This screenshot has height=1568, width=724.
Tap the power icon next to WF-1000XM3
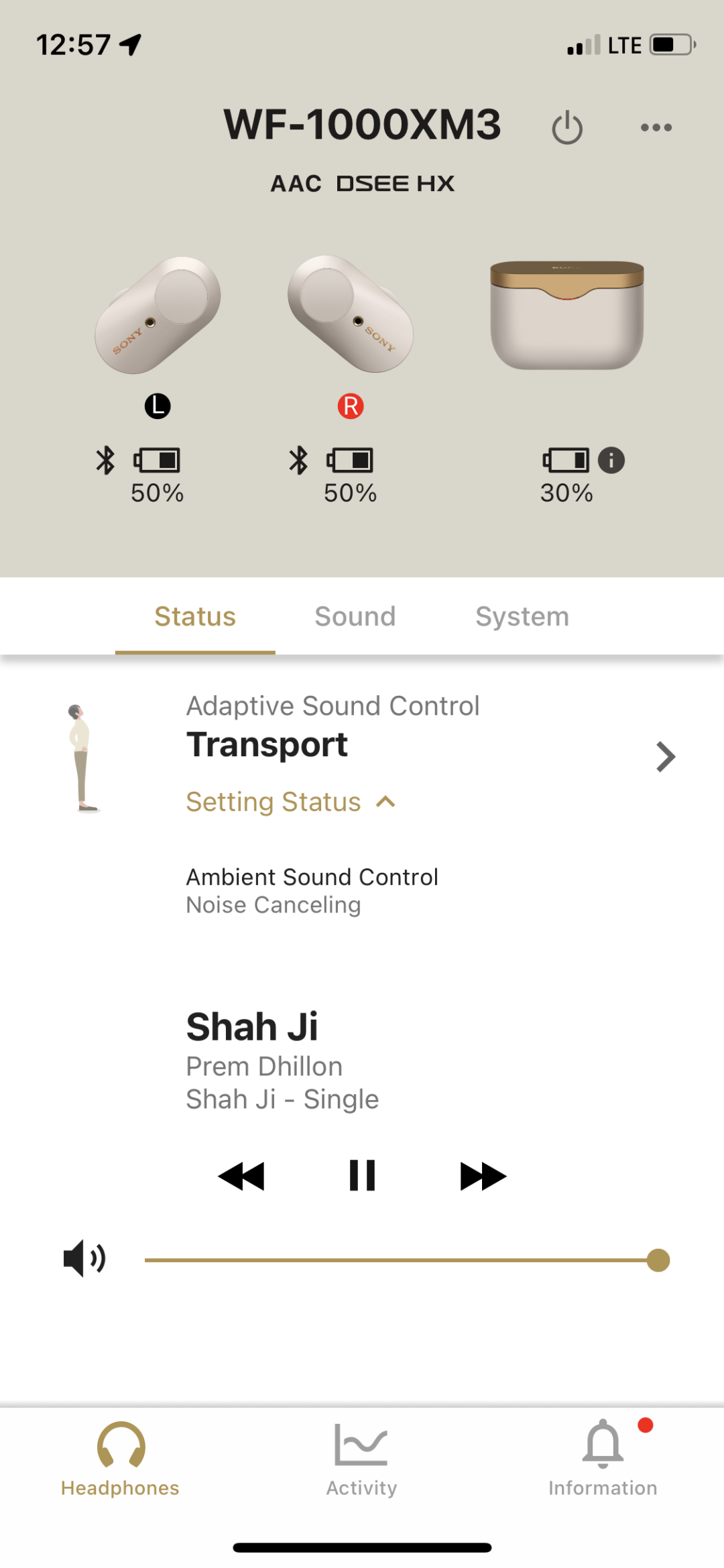click(x=567, y=127)
